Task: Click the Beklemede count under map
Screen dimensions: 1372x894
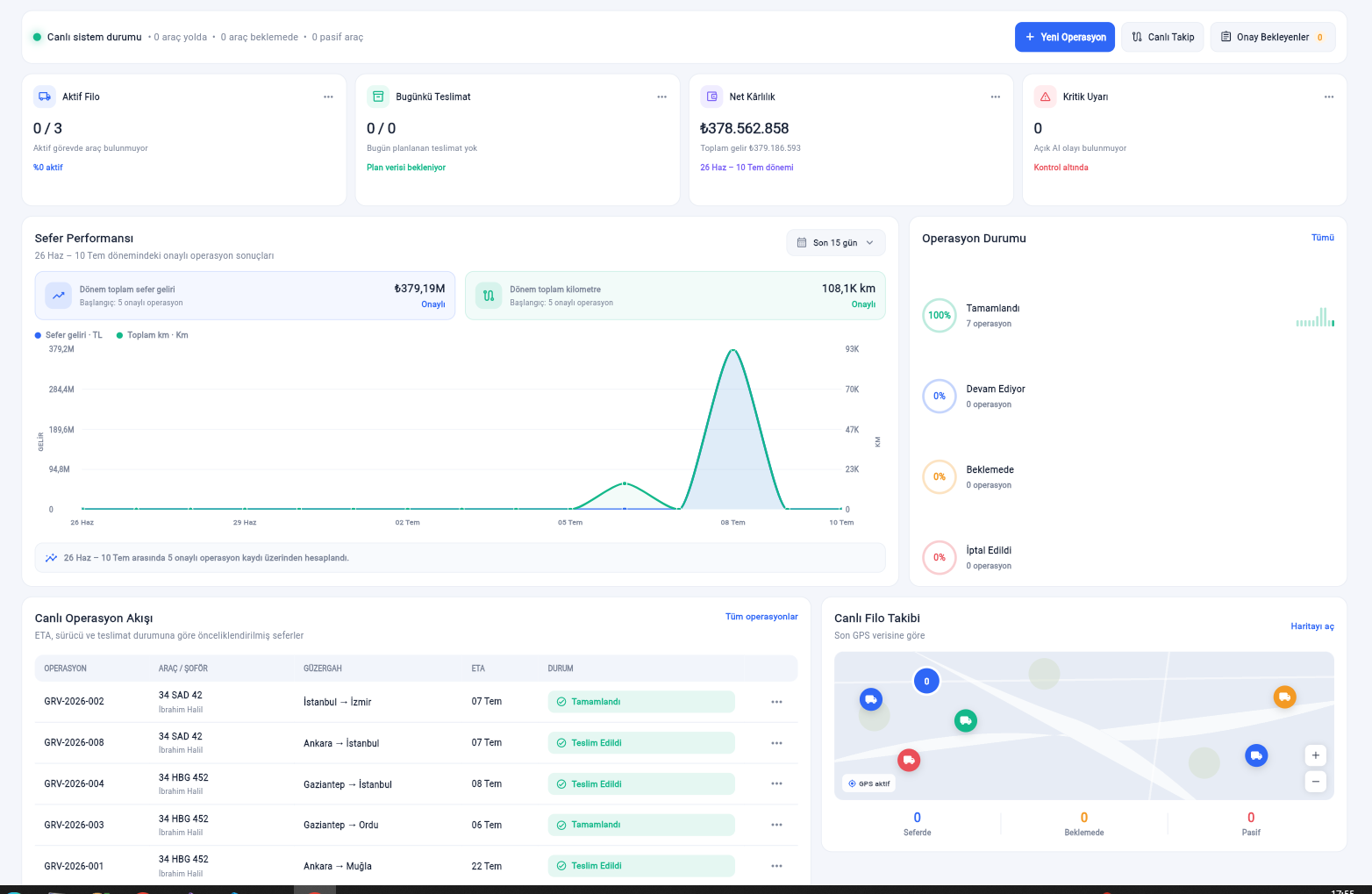Action: click(x=1084, y=818)
